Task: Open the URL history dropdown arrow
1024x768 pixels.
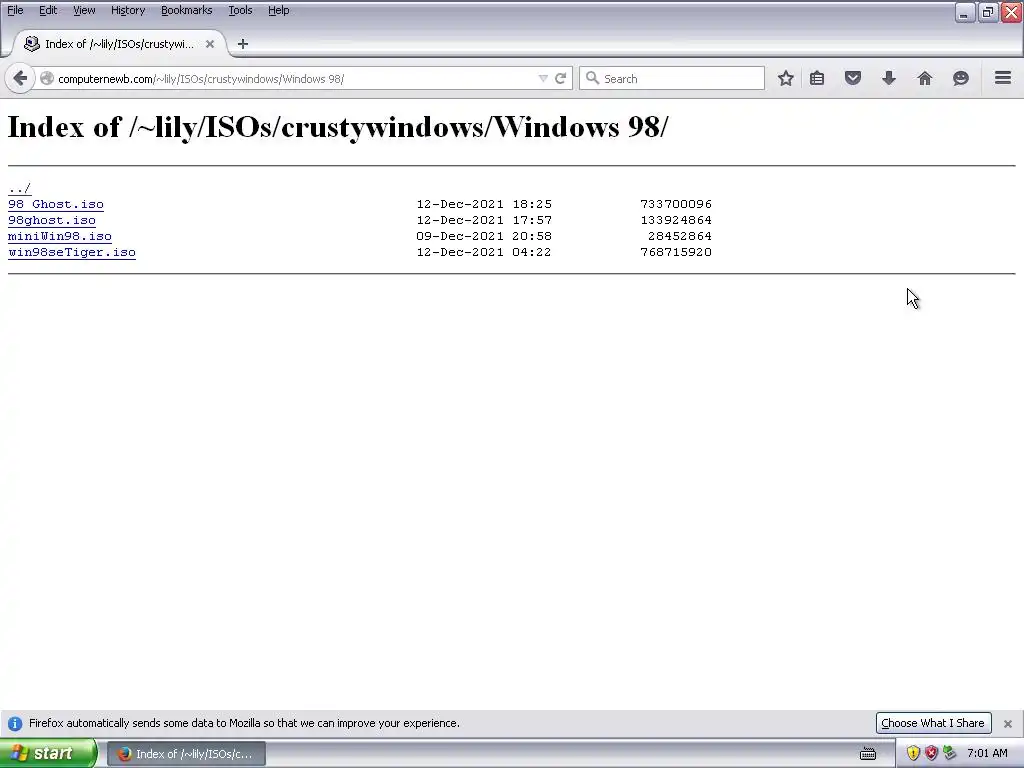Action: [x=543, y=78]
